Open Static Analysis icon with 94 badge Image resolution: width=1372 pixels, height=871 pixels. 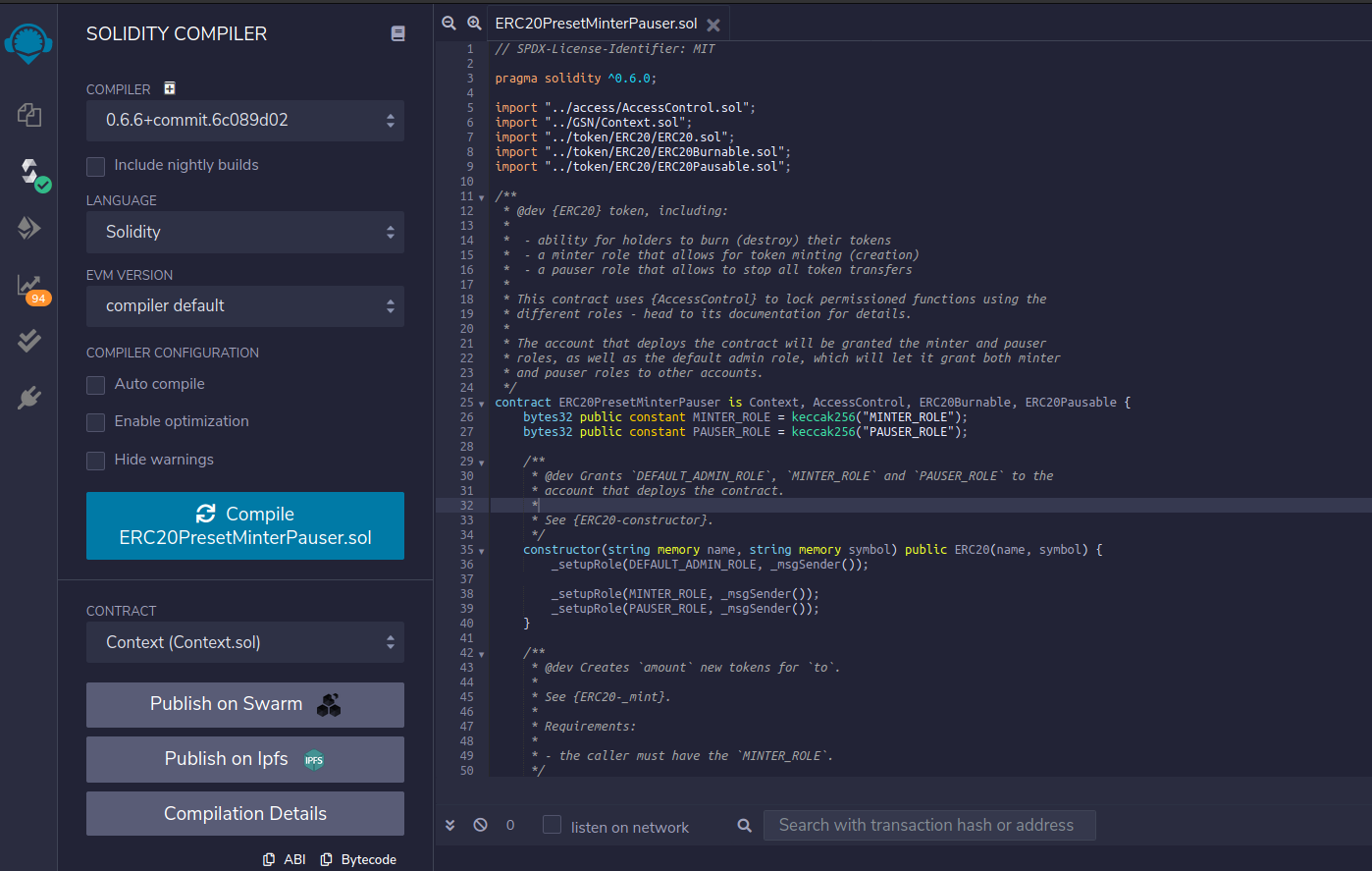pos(29,286)
